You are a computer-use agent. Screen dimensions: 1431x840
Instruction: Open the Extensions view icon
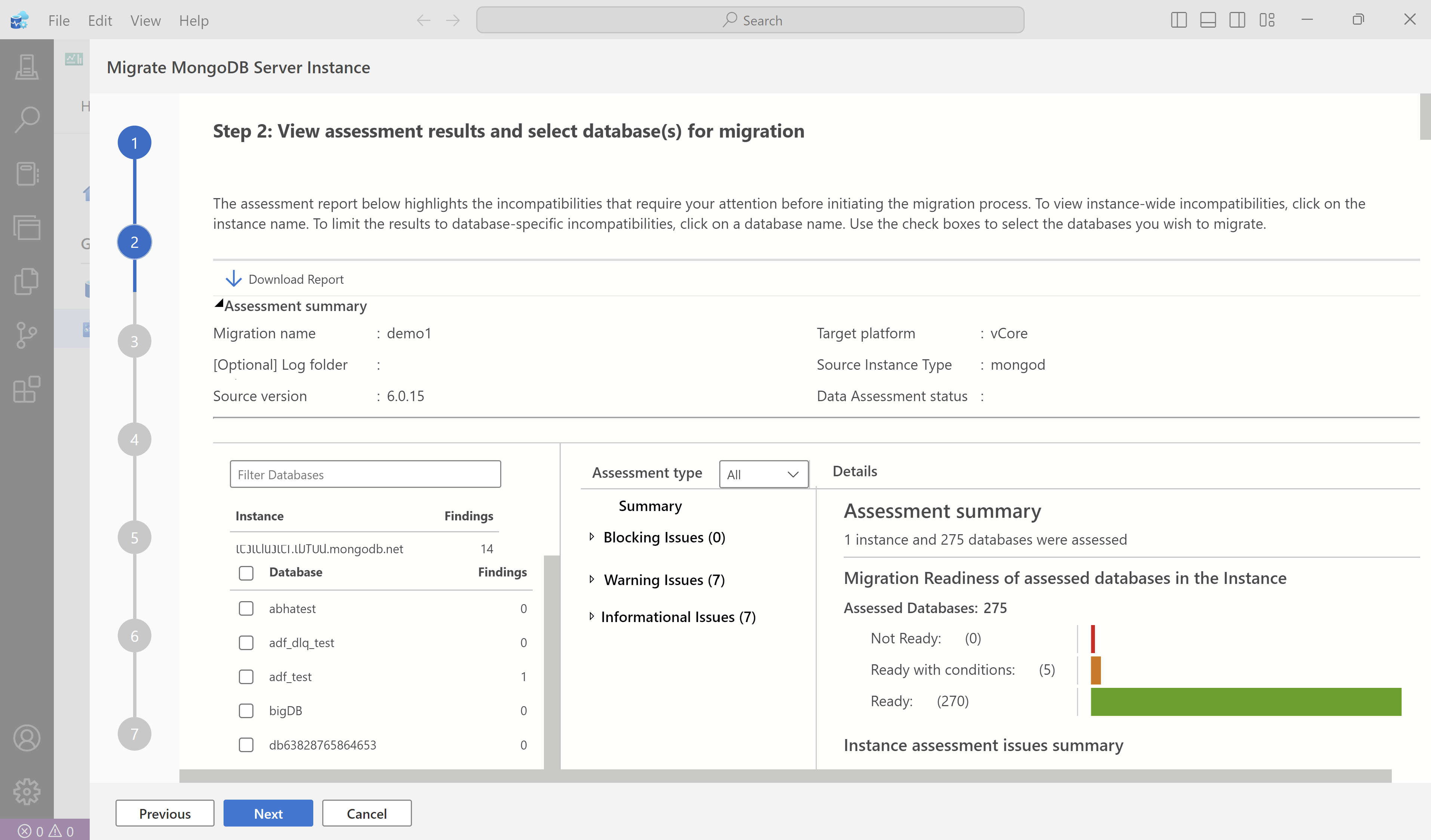tap(27, 390)
